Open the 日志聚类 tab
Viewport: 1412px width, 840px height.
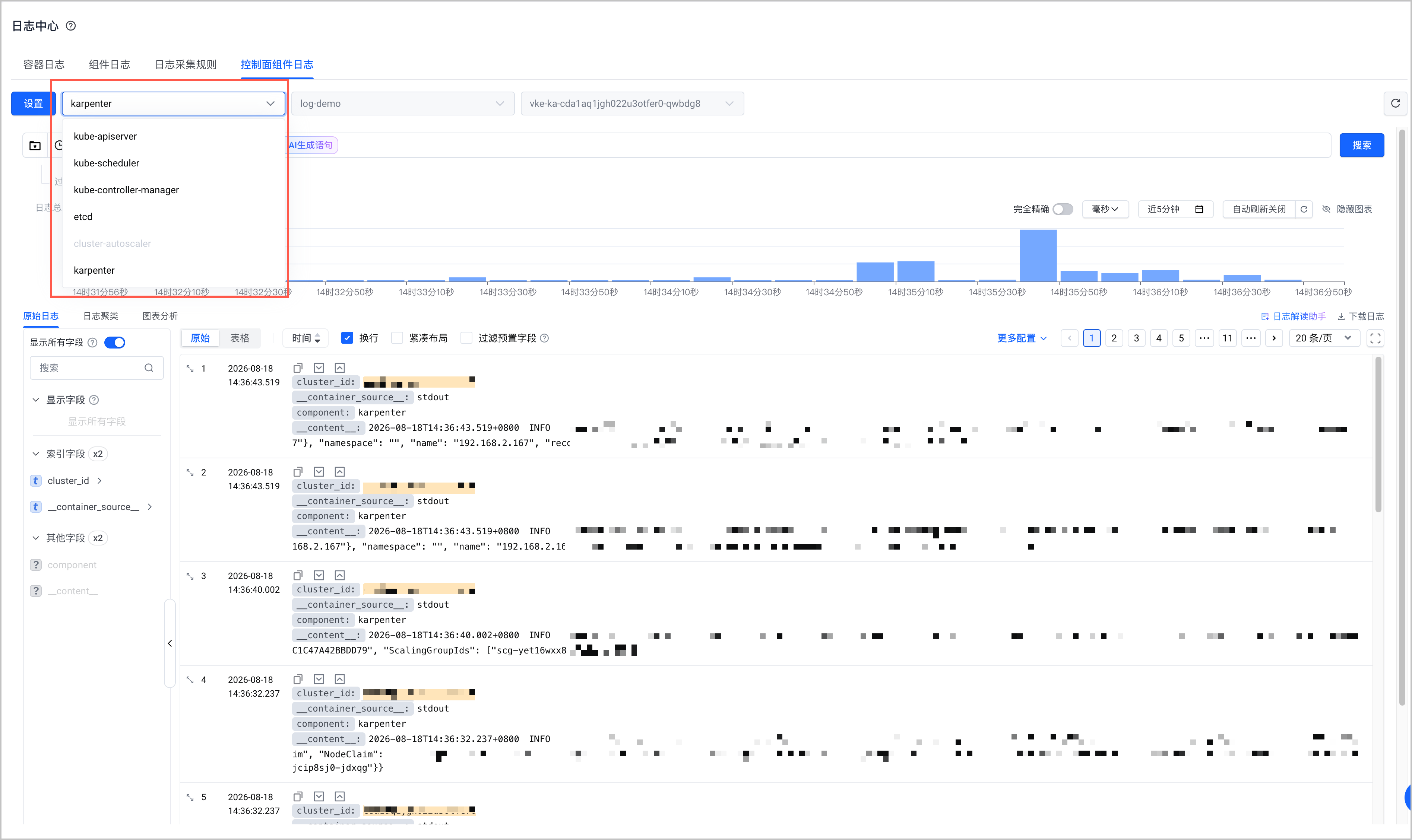pos(101,316)
